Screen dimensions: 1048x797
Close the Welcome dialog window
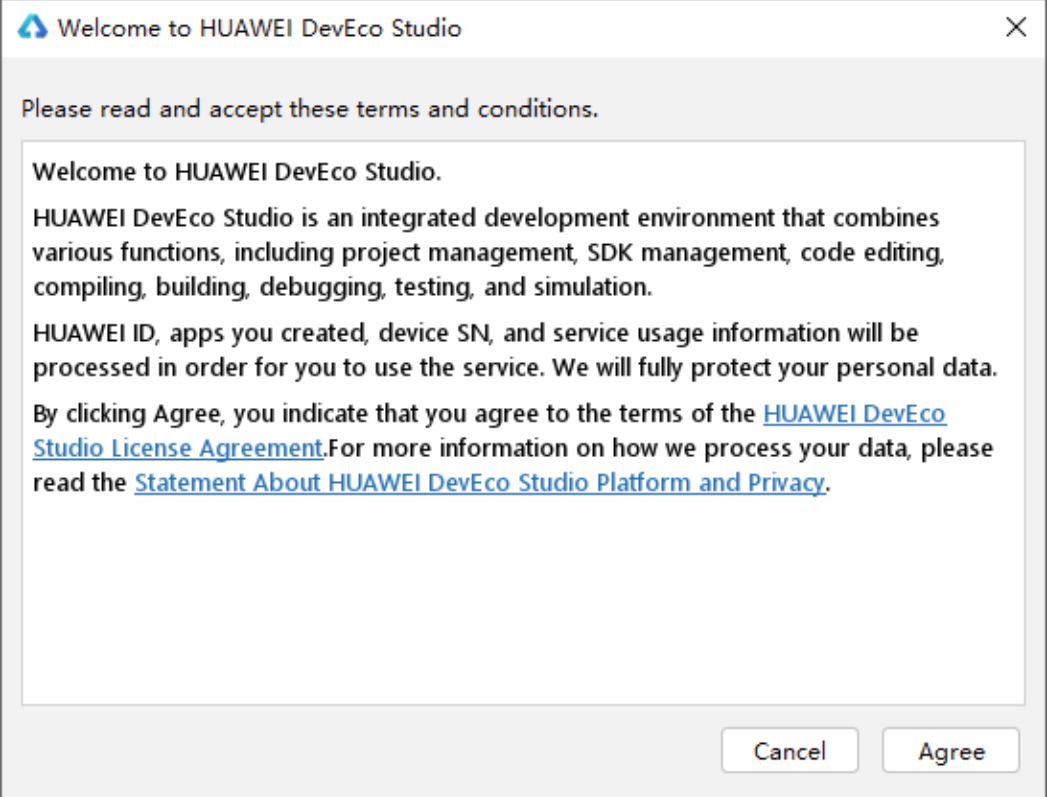1016,27
